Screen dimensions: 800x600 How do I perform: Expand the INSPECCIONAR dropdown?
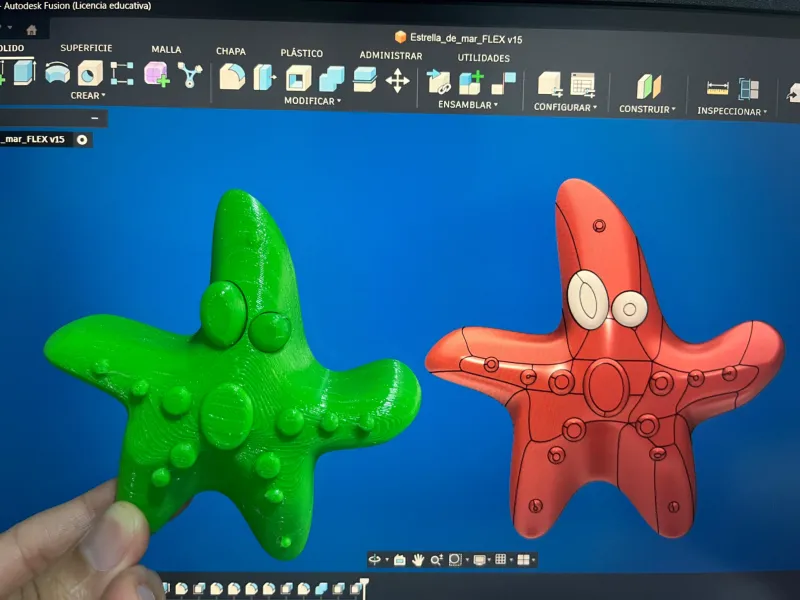pos(732,111)
